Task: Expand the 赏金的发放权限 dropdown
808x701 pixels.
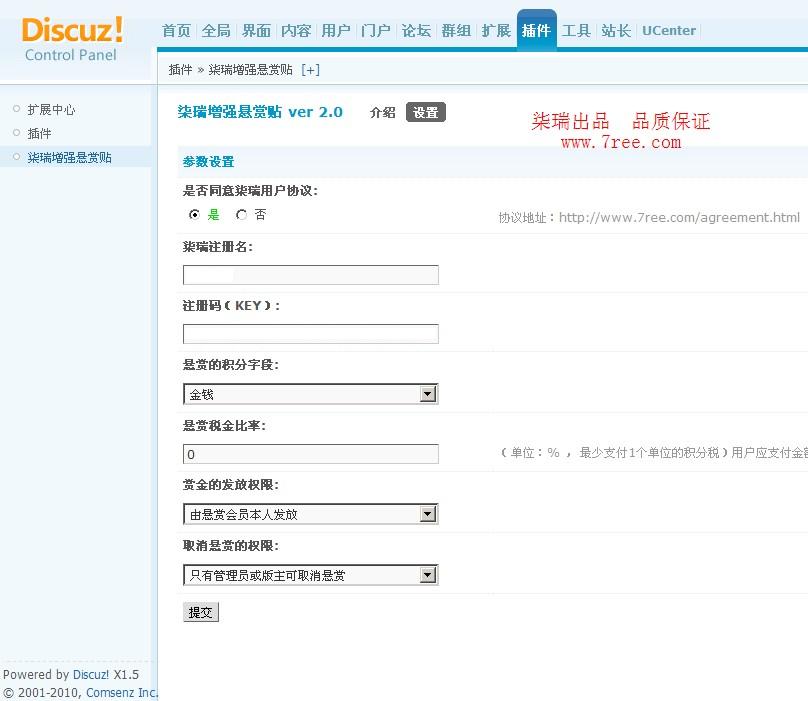Action: point(311,514)
